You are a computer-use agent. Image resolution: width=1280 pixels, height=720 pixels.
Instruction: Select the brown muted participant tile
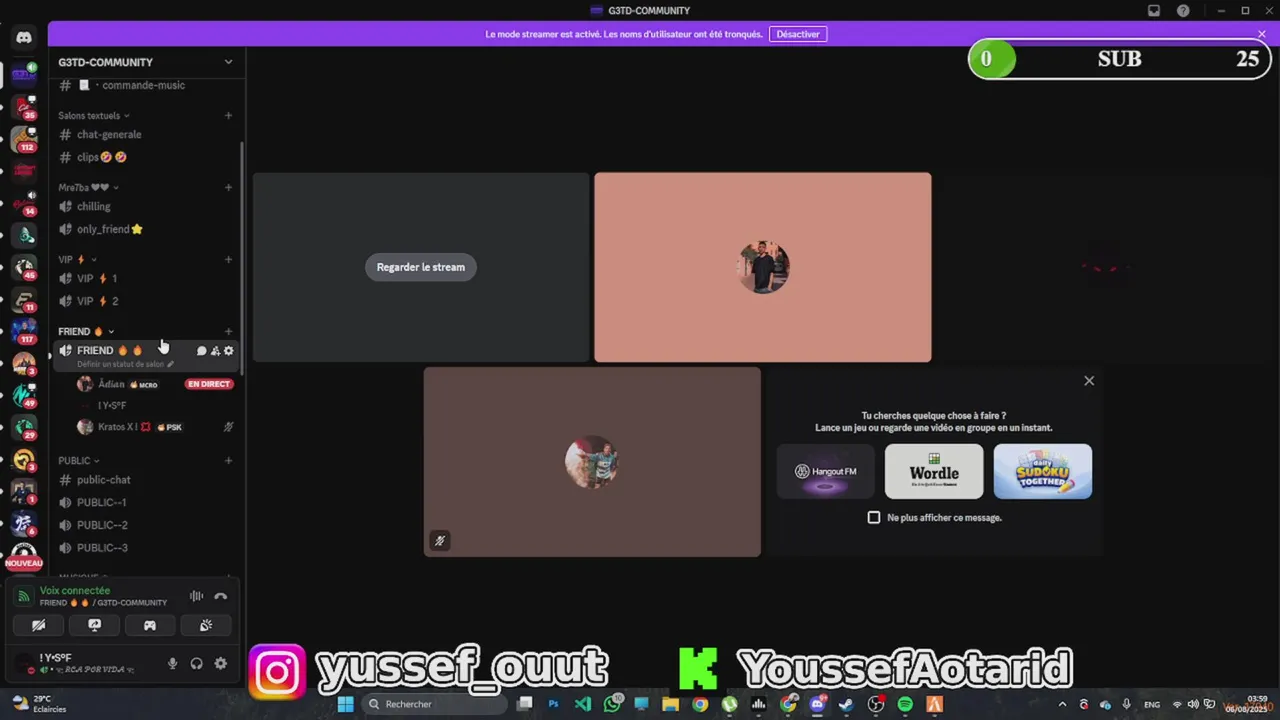pos(592,462)
